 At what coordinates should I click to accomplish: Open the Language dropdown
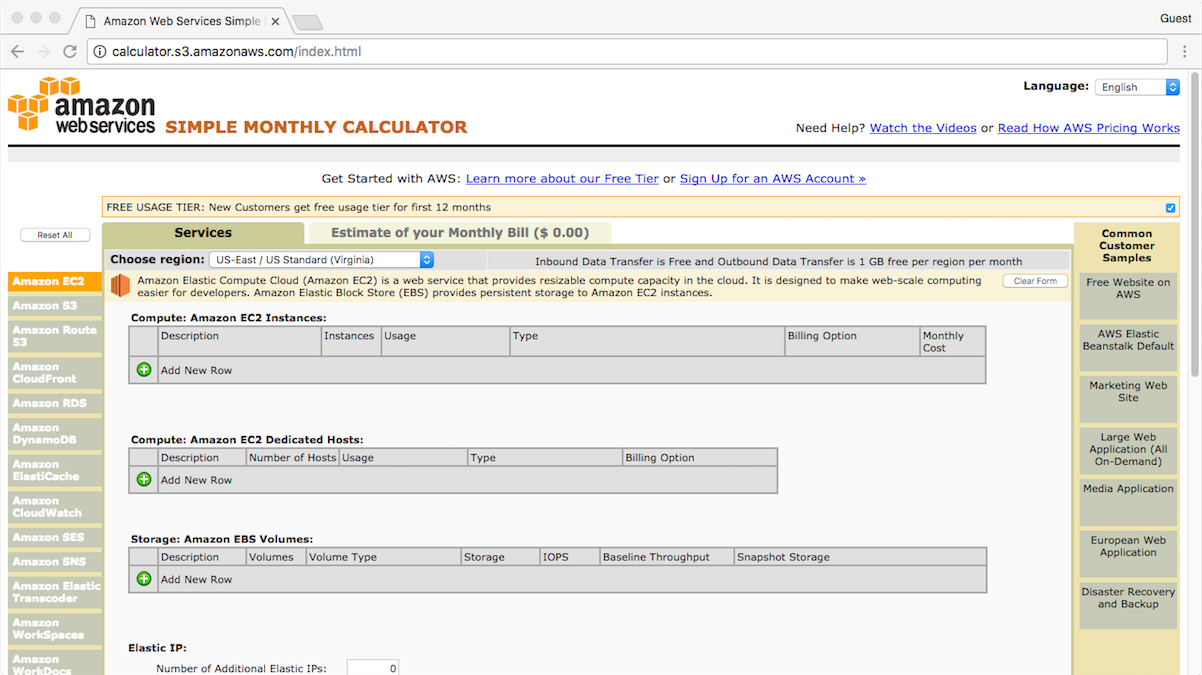(x=1137, y=87)
